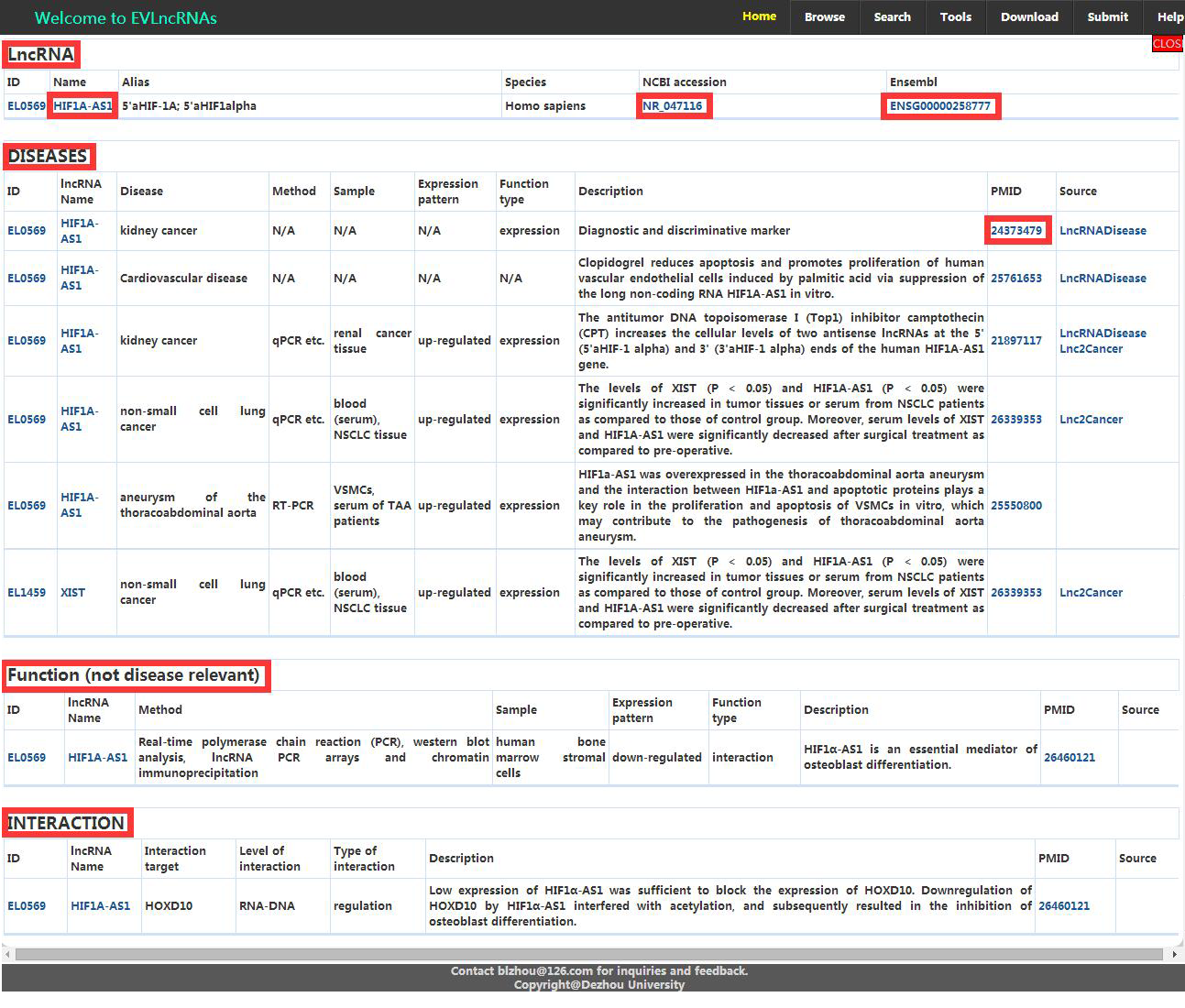Open LncRNADisease source for Cardiovascular disease row
Viewport: 1185px width, 1008px height.
(1103, 278)
